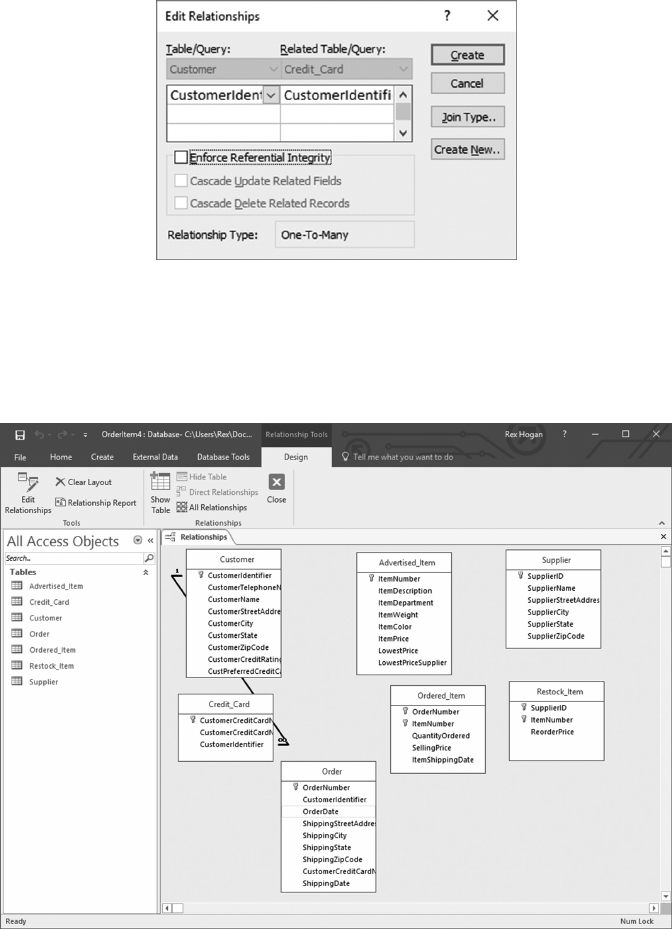The width and height of the screenshot is (672, 929).
Task: Click Direct Relationships in the ribbon
Action: coord(217,492)
